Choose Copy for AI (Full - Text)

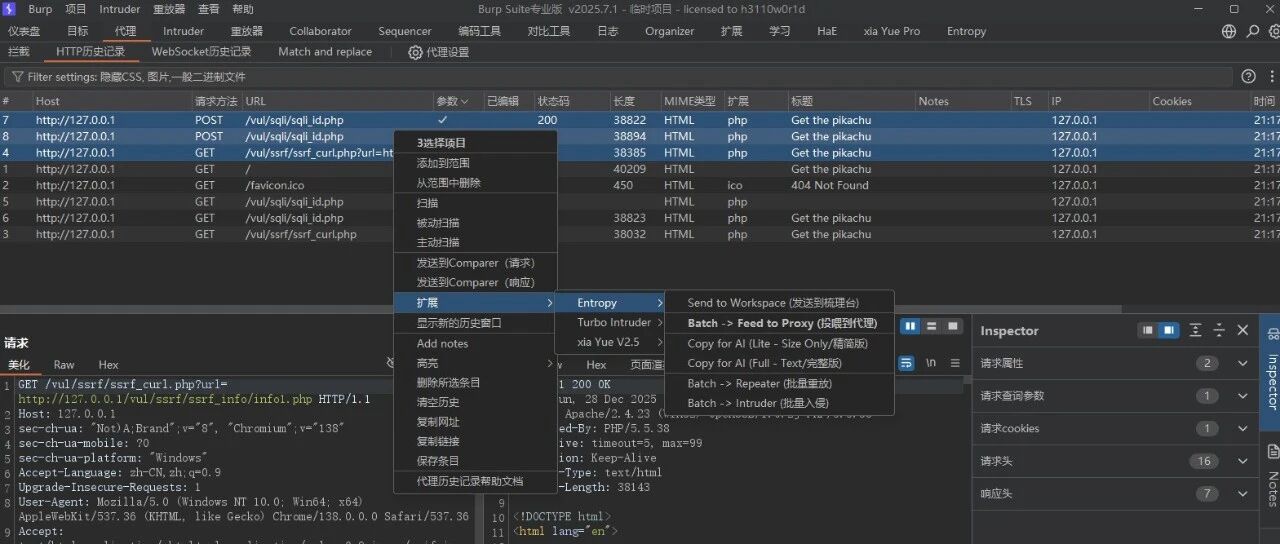pos(779,363)
